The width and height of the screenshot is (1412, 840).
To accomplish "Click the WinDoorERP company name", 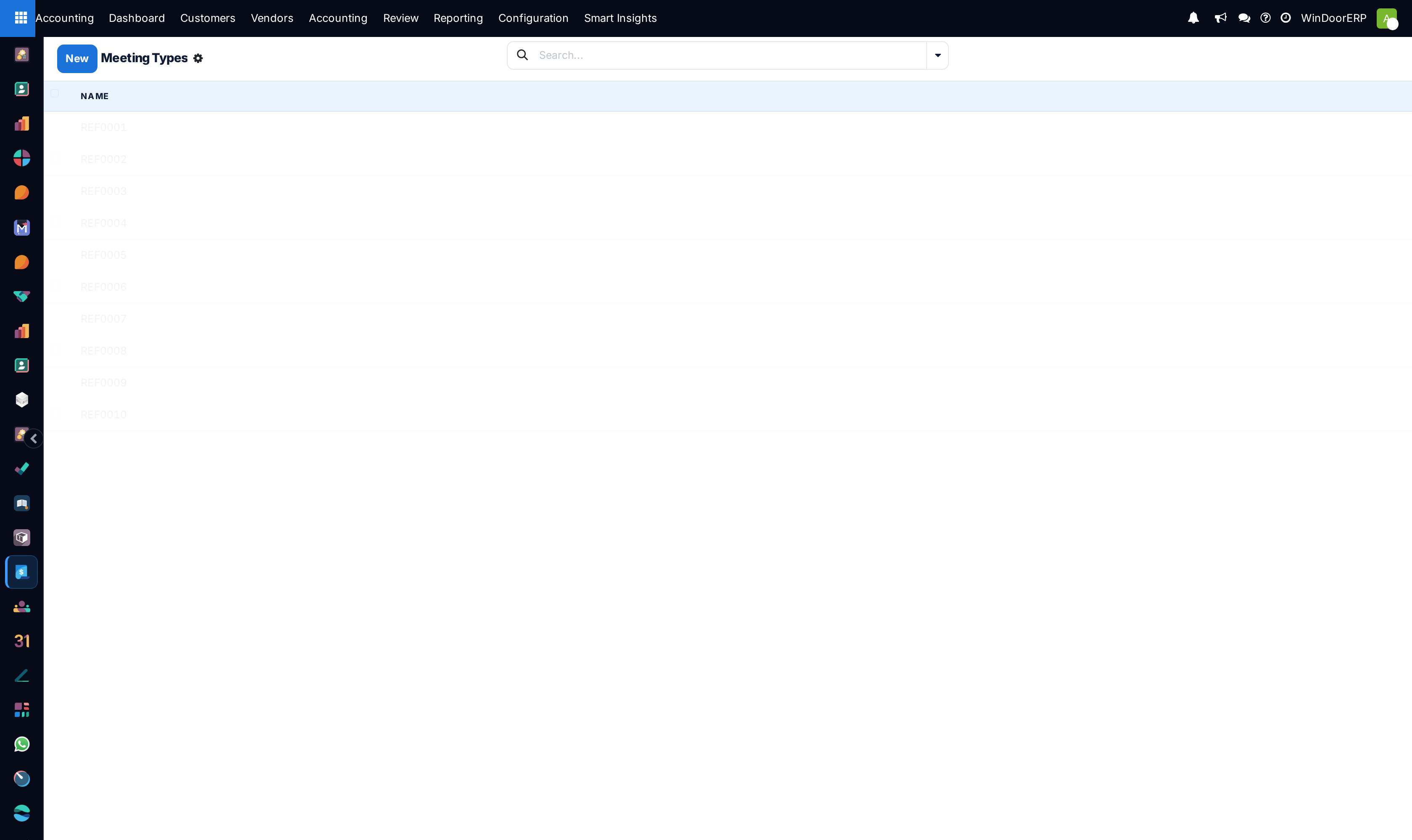I will [x=1333, y=18].
